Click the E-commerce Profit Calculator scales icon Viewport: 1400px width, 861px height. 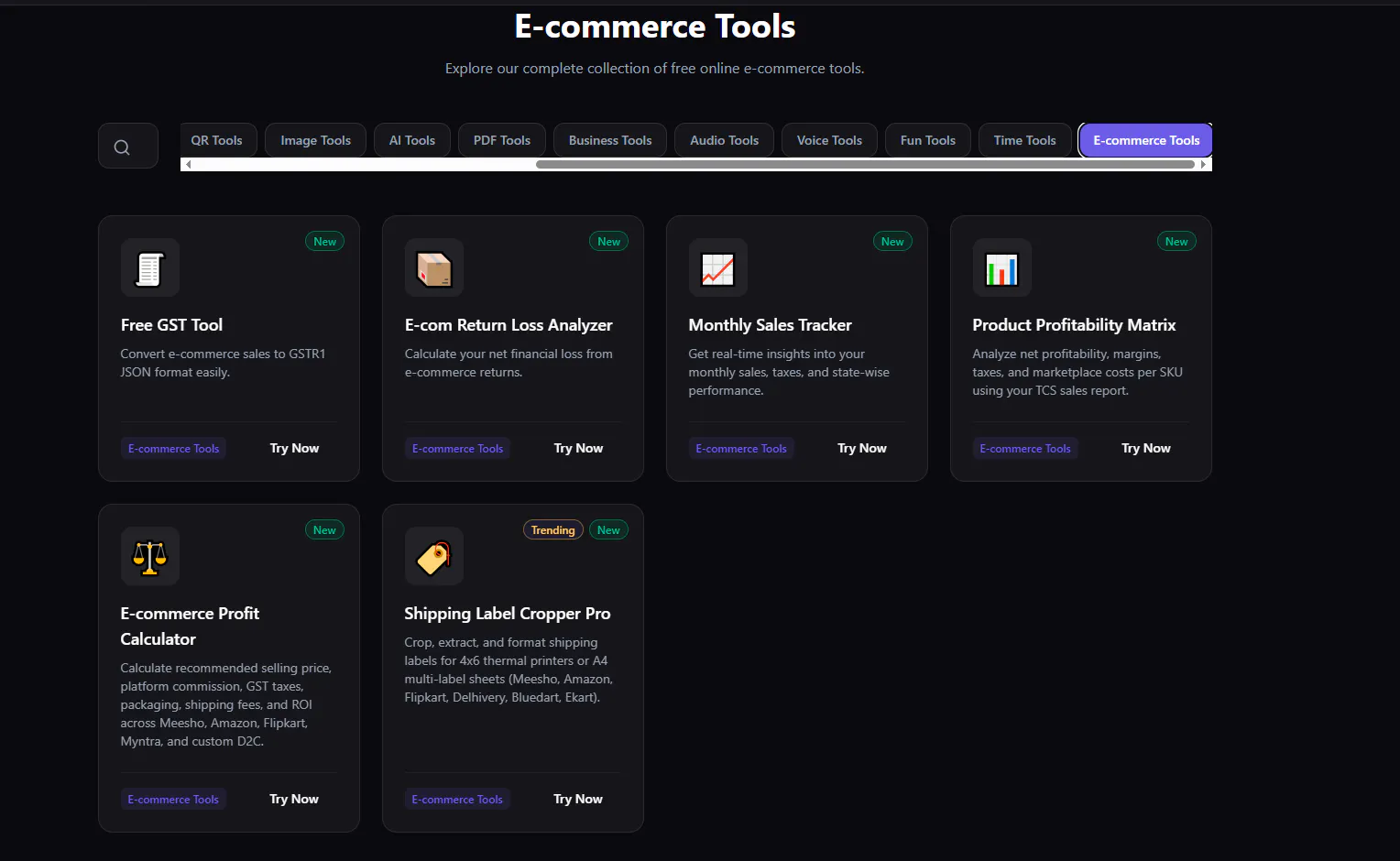[150, 556]
